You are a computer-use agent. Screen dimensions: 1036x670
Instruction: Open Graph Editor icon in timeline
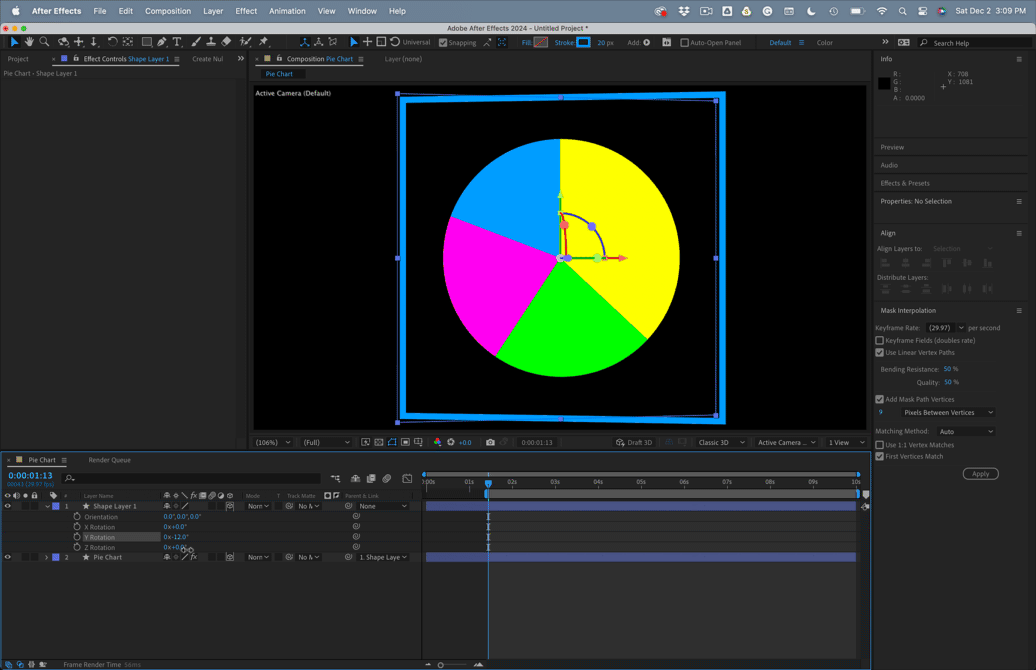click(x=407, y=478)
